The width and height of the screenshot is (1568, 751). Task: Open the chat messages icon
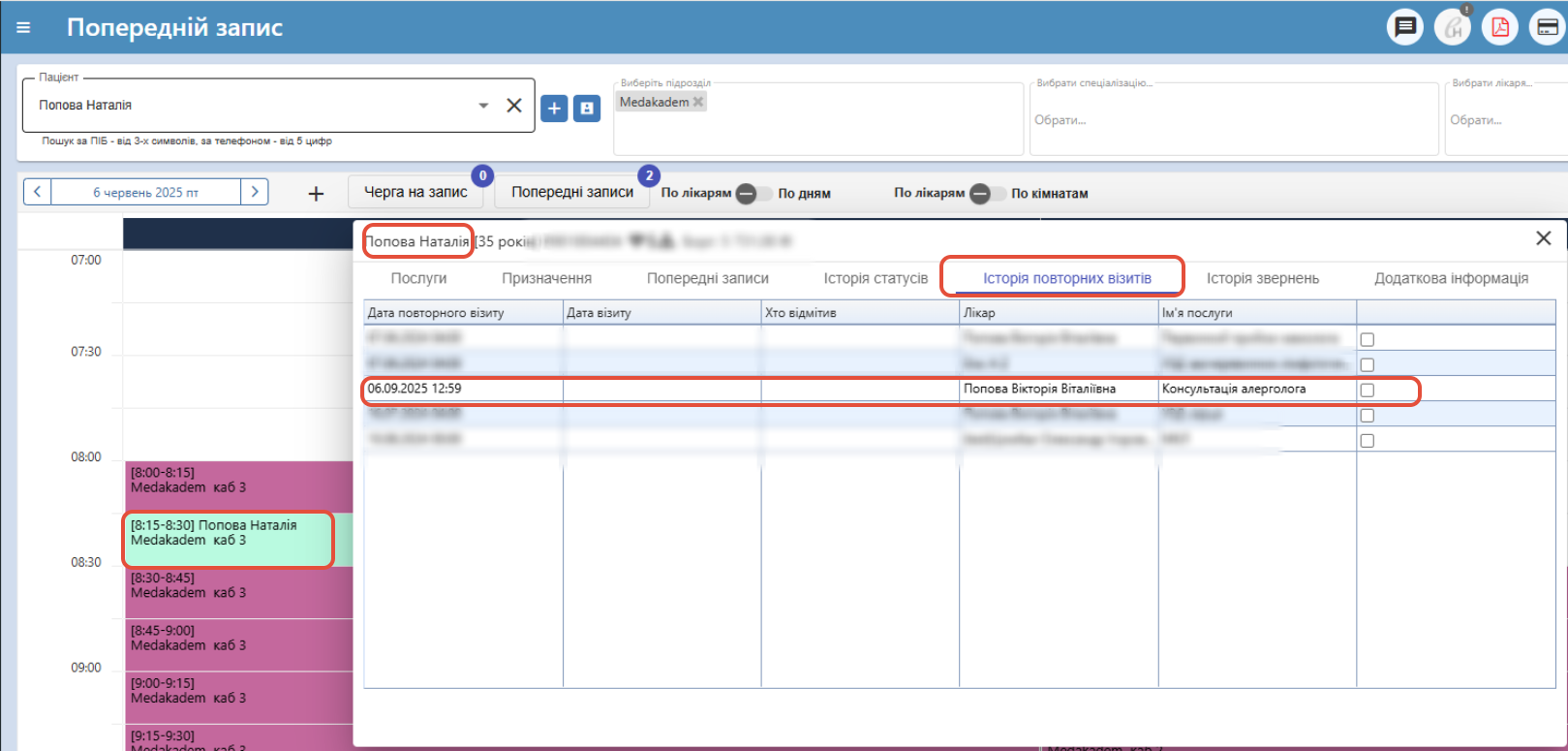(1405, 27)
